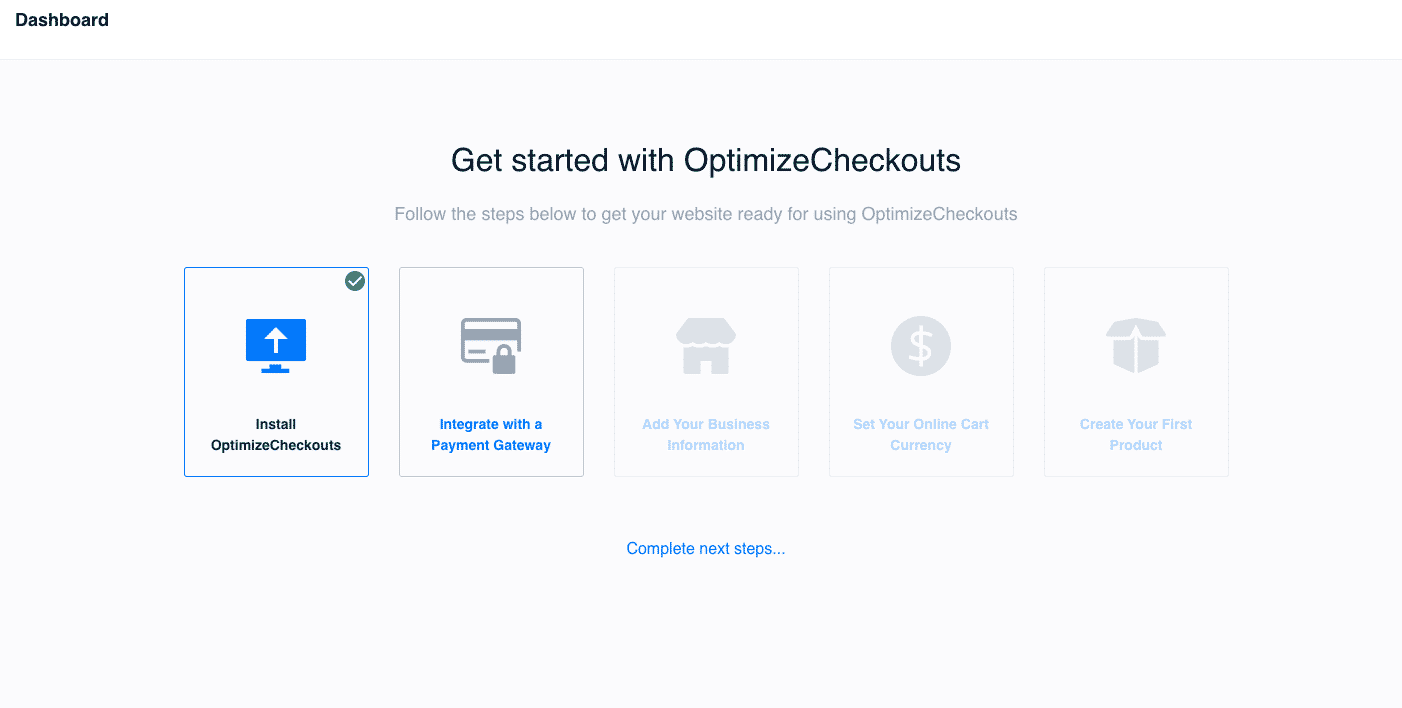Click the 'Install OptimizeCheckouts' label text
Image resolution: width=1402 pixels, height=708 pixels.
[276, 435]
